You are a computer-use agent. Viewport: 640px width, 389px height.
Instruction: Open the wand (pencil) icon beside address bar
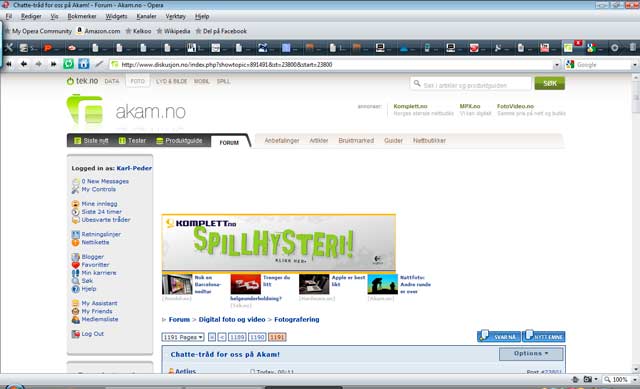[x=99, y=64]
